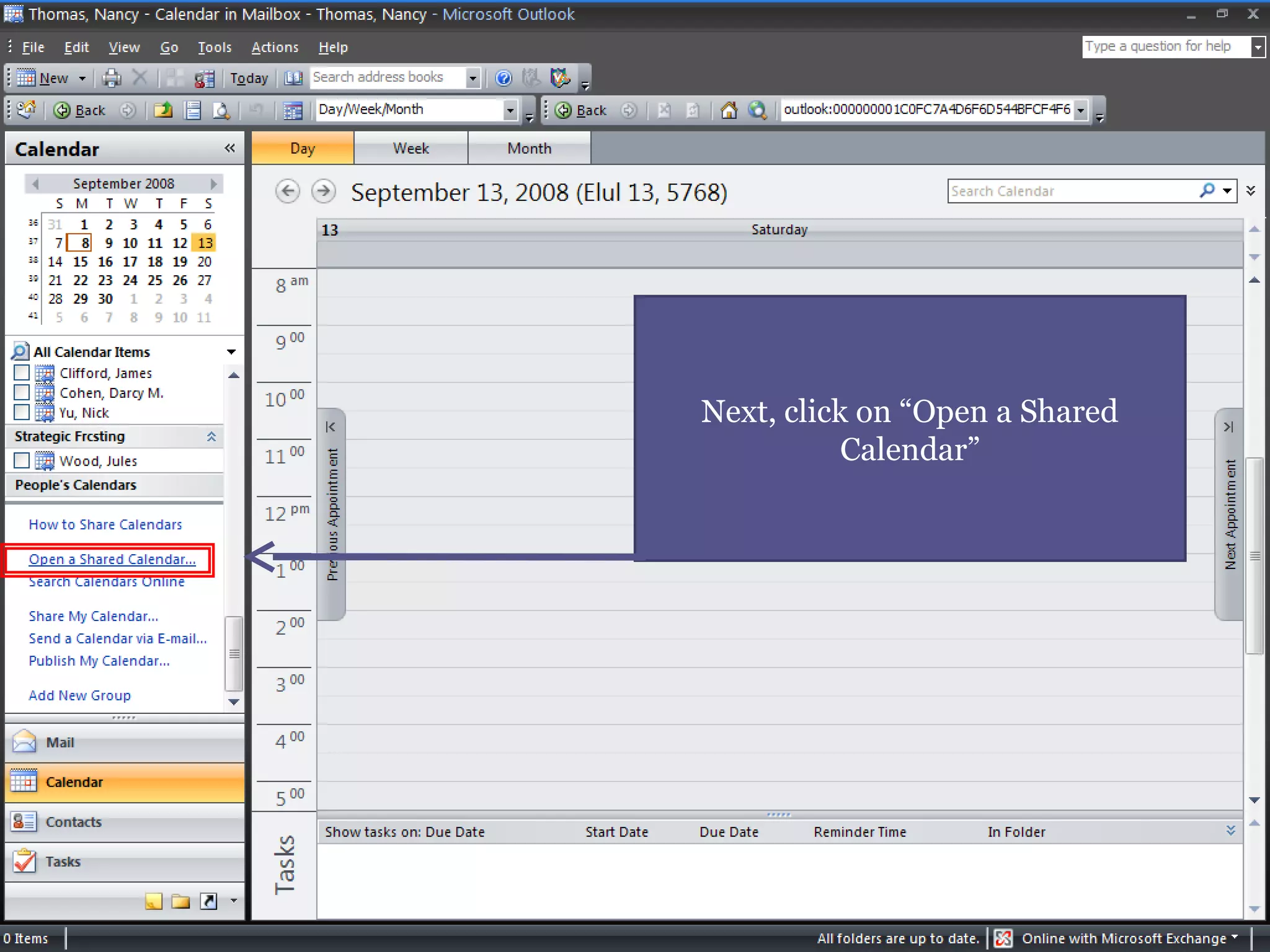This screenshot has width=1270, height=952.
Task: Click the Home icon in web toolbar
Action: click(729, 110)
